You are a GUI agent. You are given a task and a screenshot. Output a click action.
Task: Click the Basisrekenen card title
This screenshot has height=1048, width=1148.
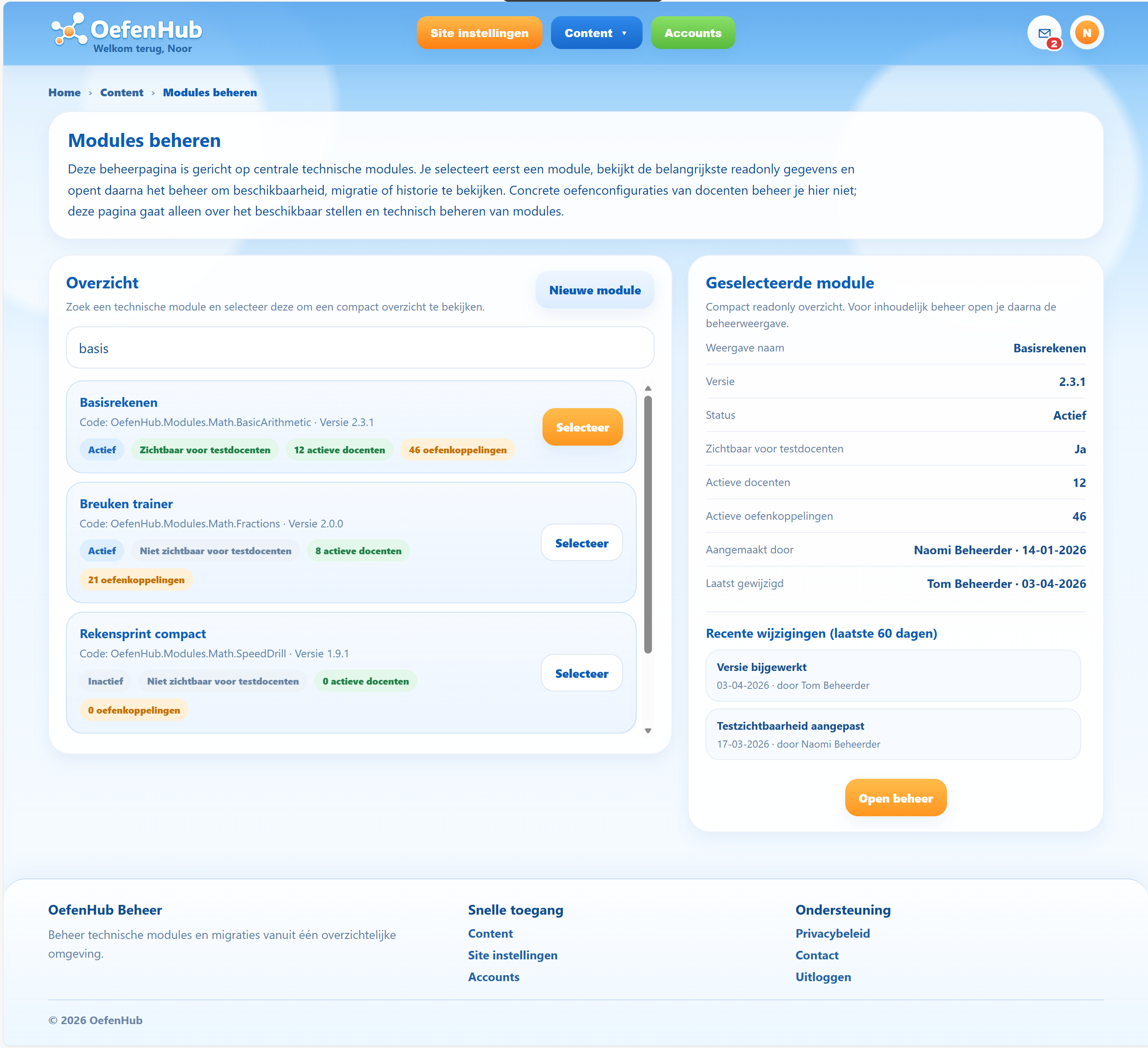coord(118,403)
